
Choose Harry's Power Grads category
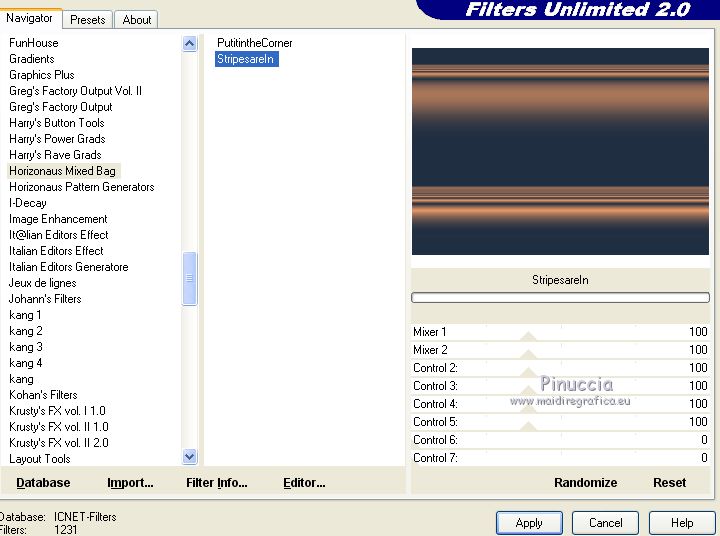pyautogui.click(x=57, y=139)
